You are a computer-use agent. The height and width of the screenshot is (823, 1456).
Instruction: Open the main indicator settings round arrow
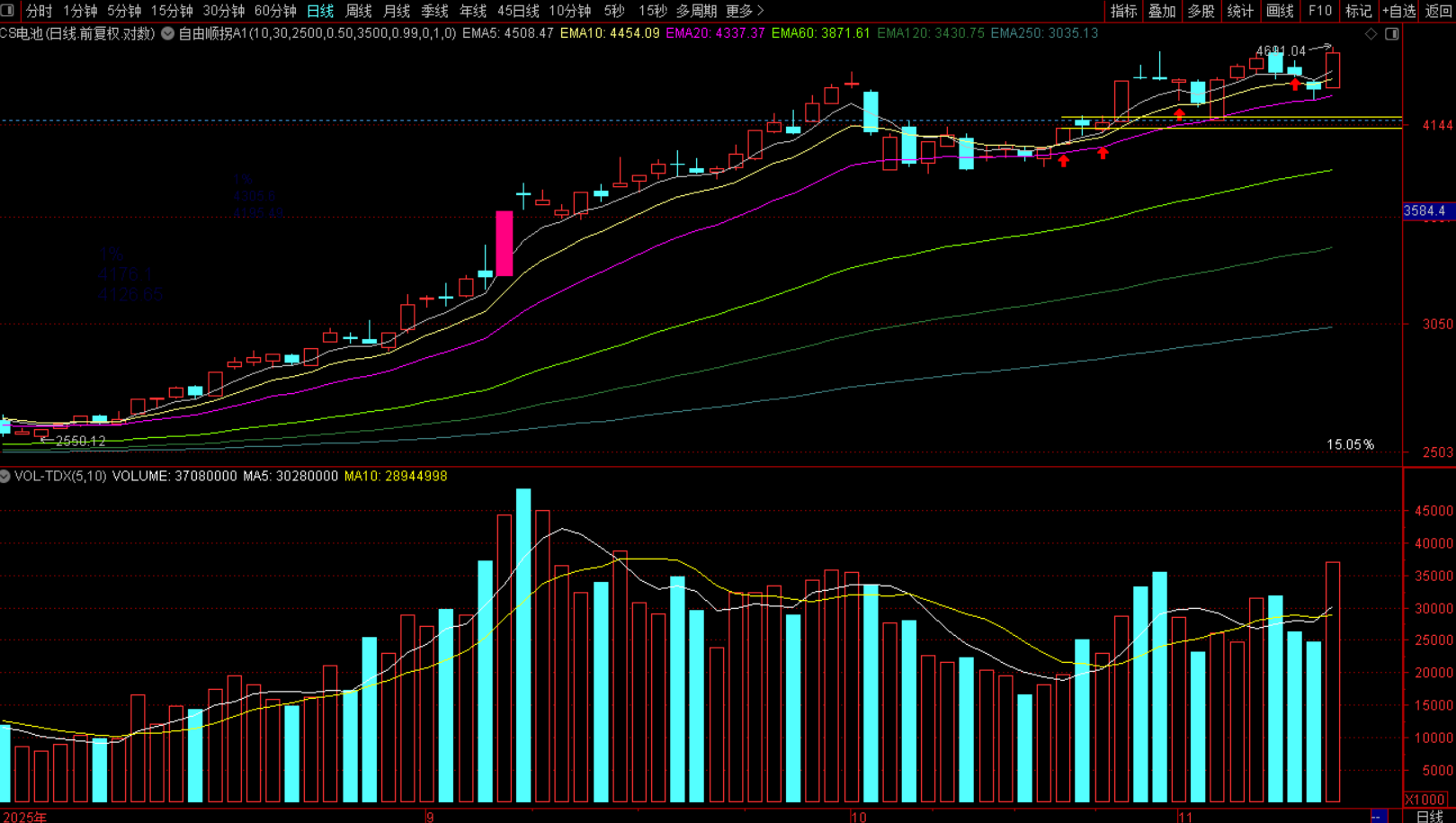(x=167, y=33)
